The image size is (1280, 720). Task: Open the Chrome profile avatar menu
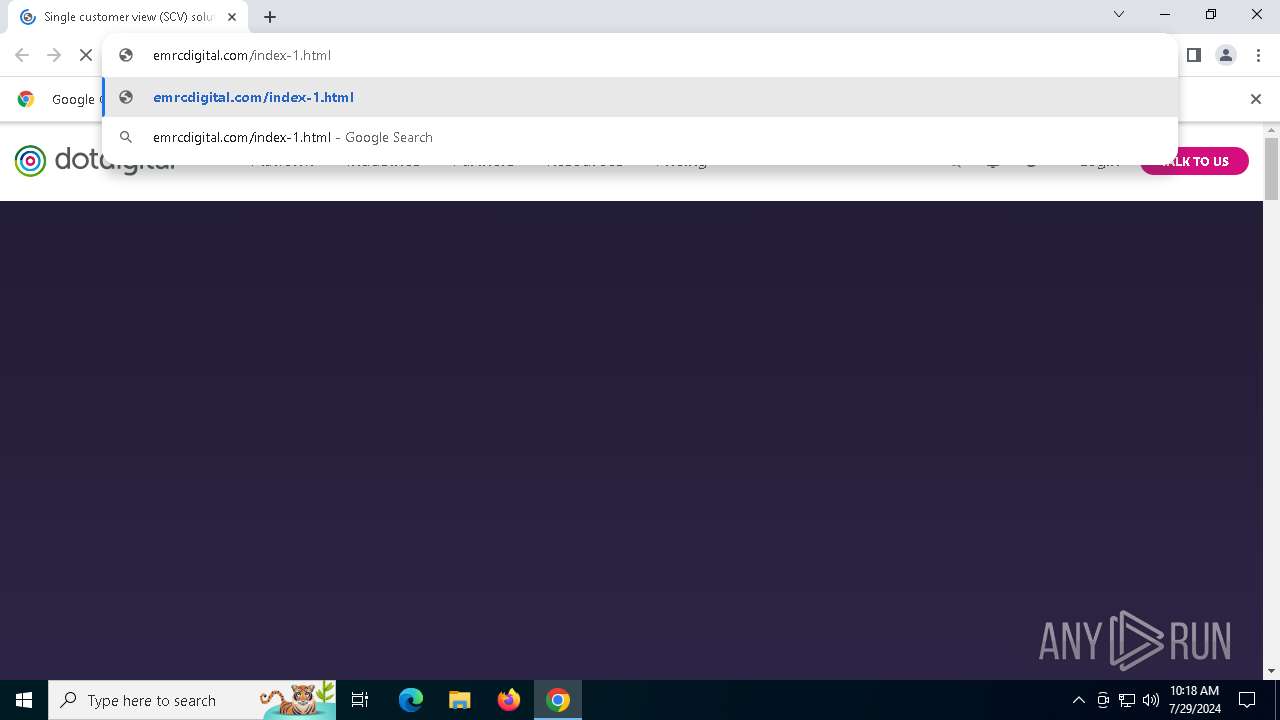pos(1226,55)
